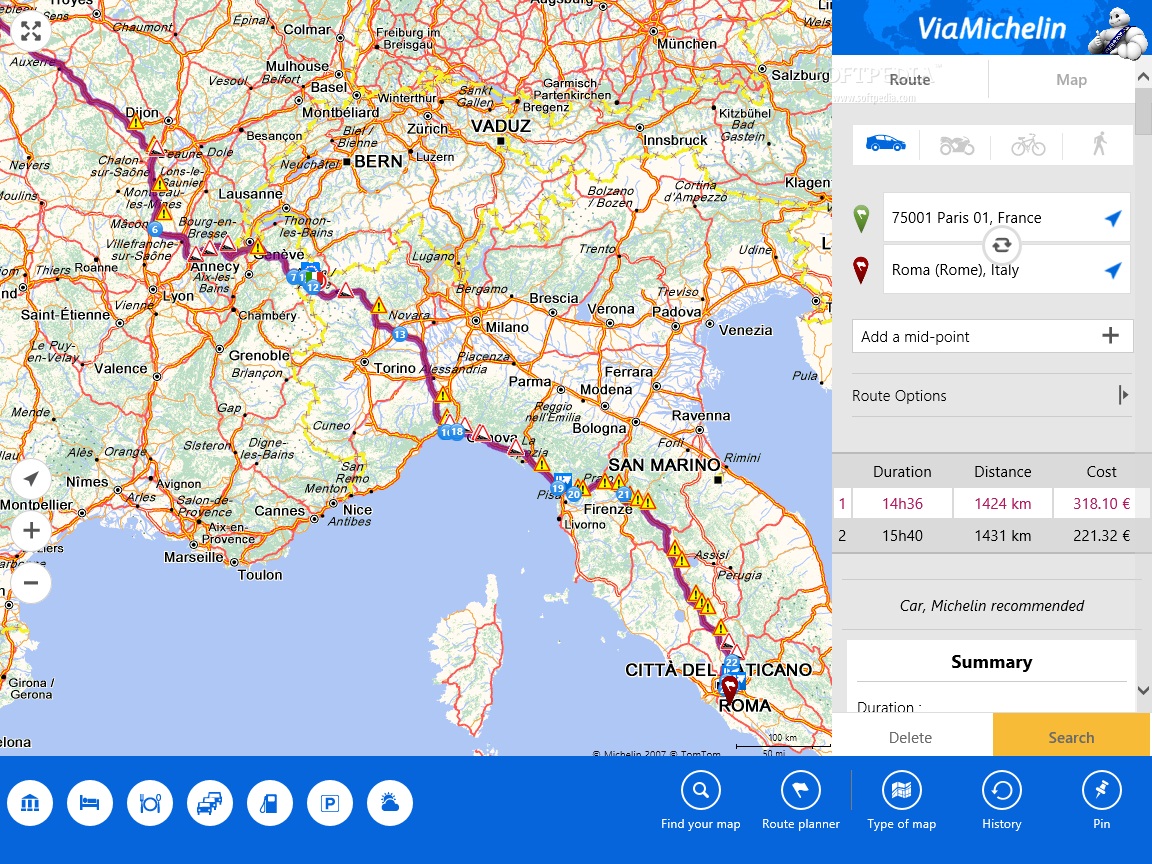Select route 1 with 14h36 duration
The width and height of the screenshot is (1152, 864).
click(982, 503)
